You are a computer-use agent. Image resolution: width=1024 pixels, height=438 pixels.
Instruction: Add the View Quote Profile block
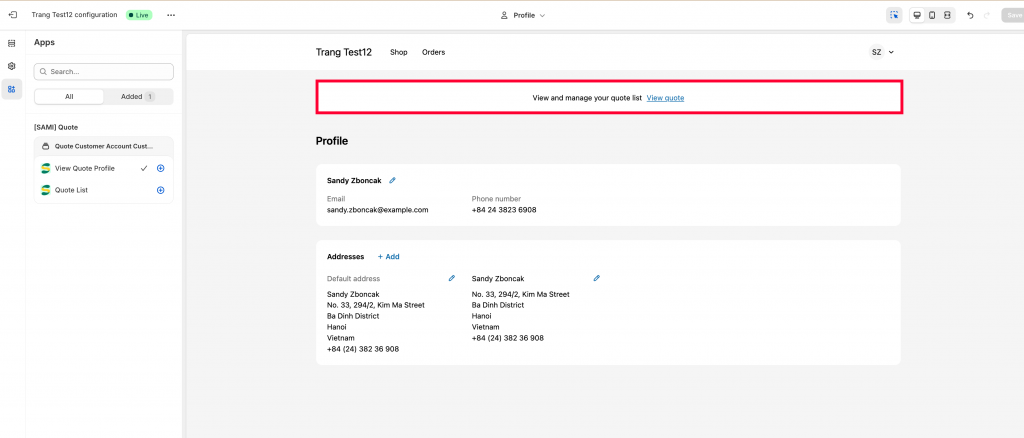(161, 168)
